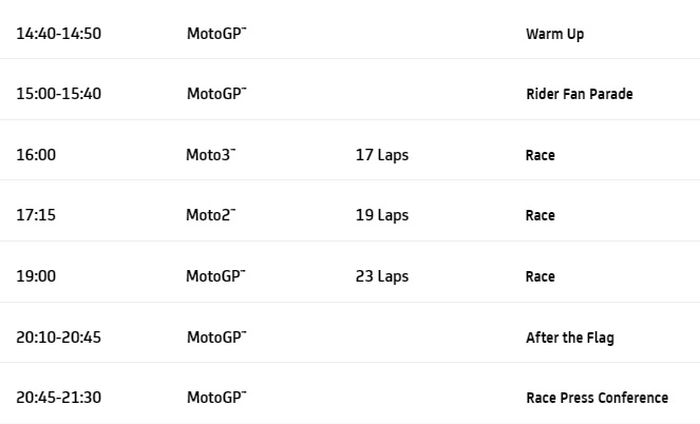This screenshot has width=700, height=424.
Task: Click the 23 Laps text
Action: 382,276
